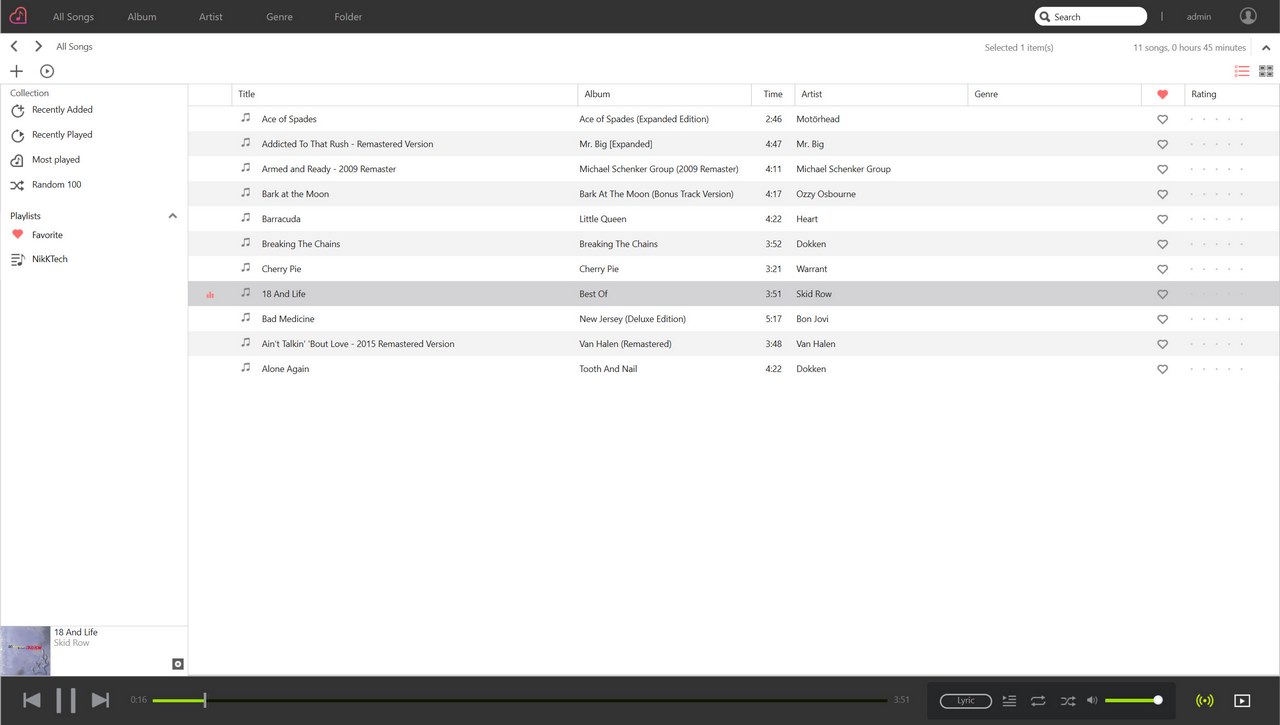Collapse the Playlists section
This screenshot has width=1280, height=725.
(x=172, y=216)
